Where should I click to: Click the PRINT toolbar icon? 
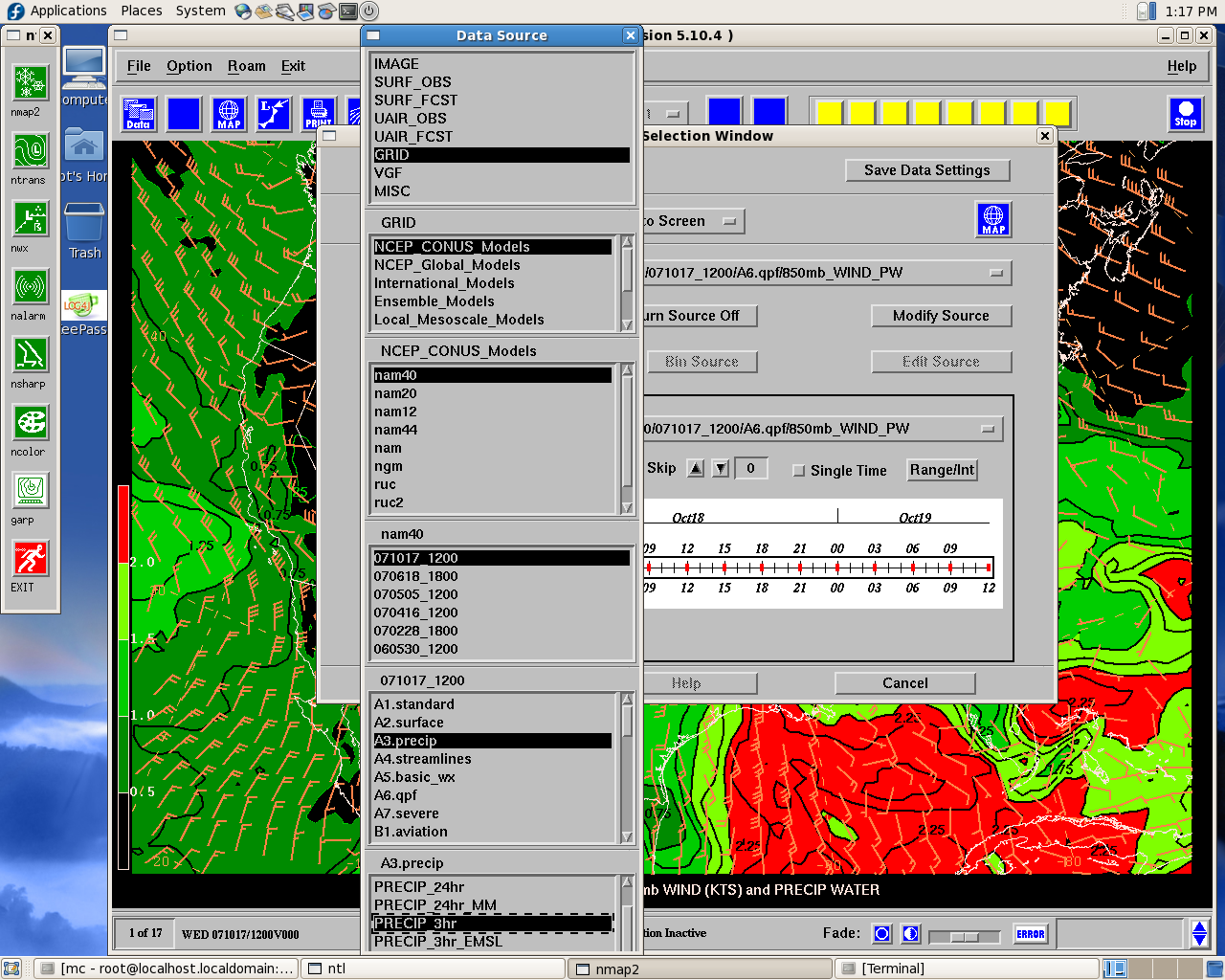click(x=319, y=114)
